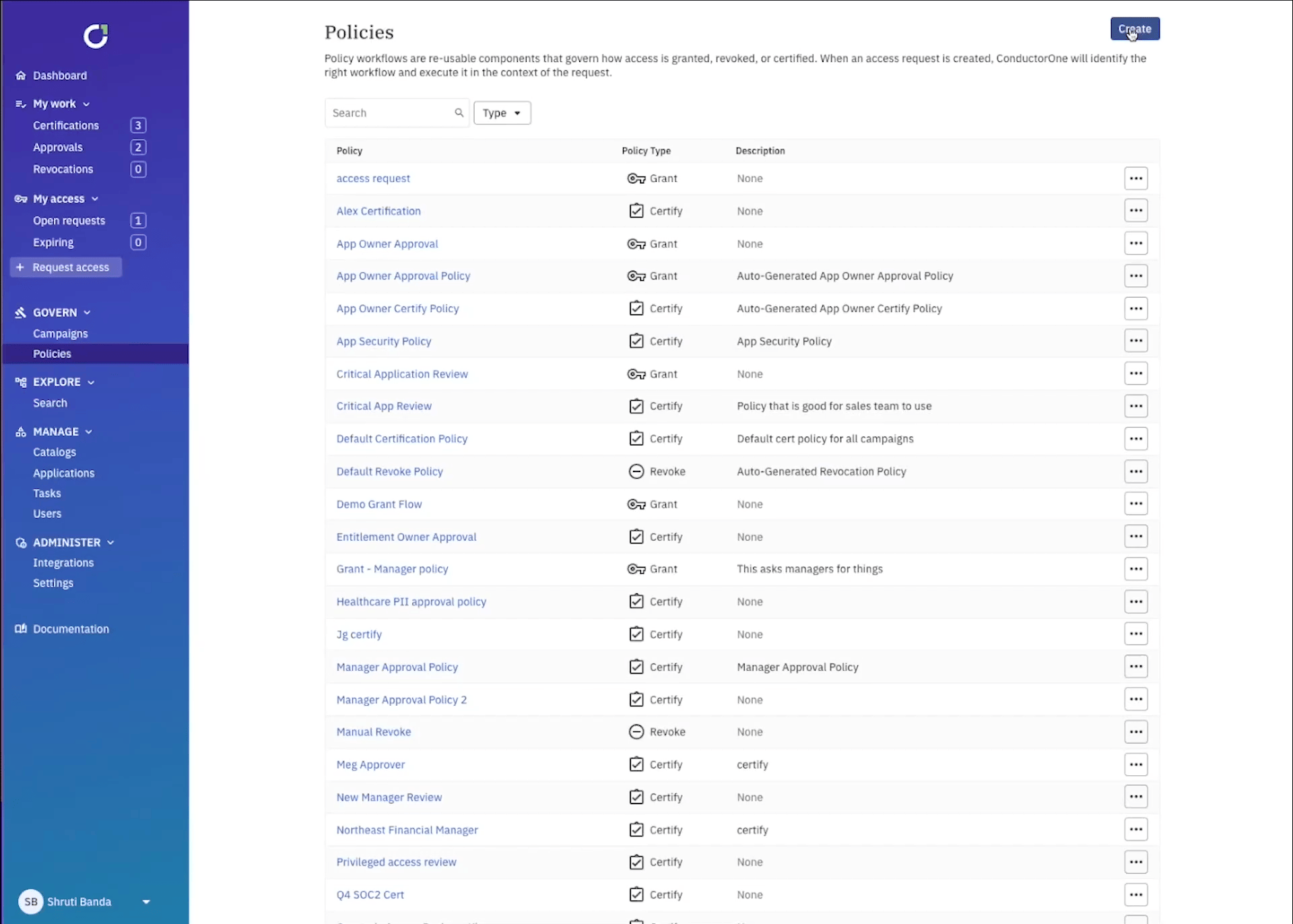The image size is (1293, 924).
Task: Click the Revoke policy type icon on 'Default Revoke Policy'
Action: coord(635,471)
